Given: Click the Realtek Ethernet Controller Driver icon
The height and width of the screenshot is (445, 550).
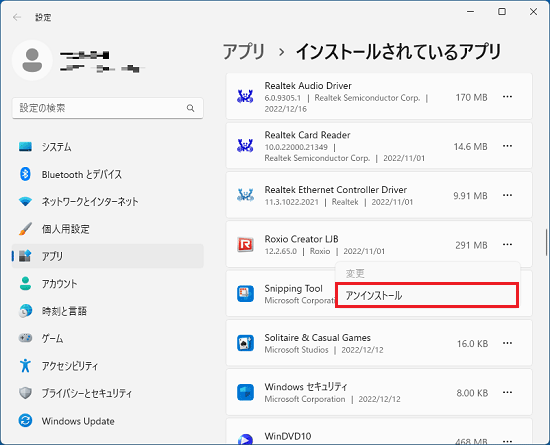Looking at the screenshot, I should click(x=245, y=195).
